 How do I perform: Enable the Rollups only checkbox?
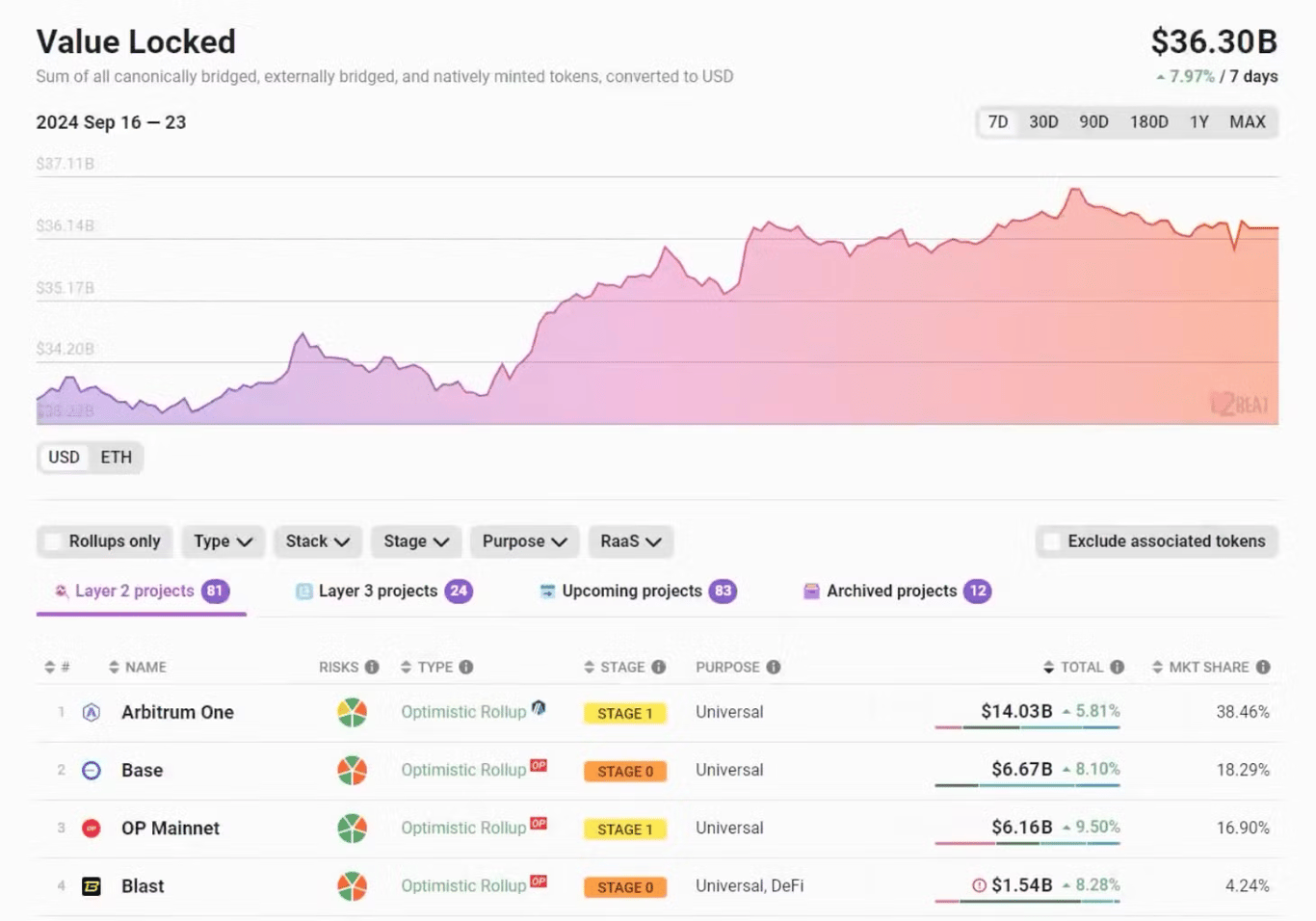54,541
